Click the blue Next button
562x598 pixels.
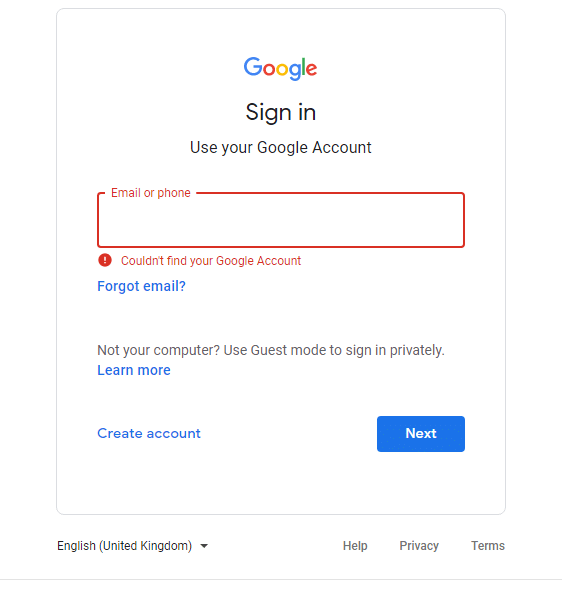(421, 434)
